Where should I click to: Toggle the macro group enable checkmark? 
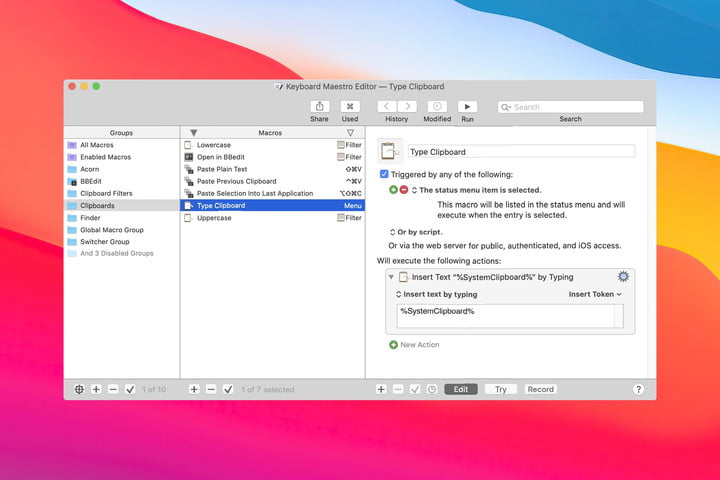tap(129, 389)
